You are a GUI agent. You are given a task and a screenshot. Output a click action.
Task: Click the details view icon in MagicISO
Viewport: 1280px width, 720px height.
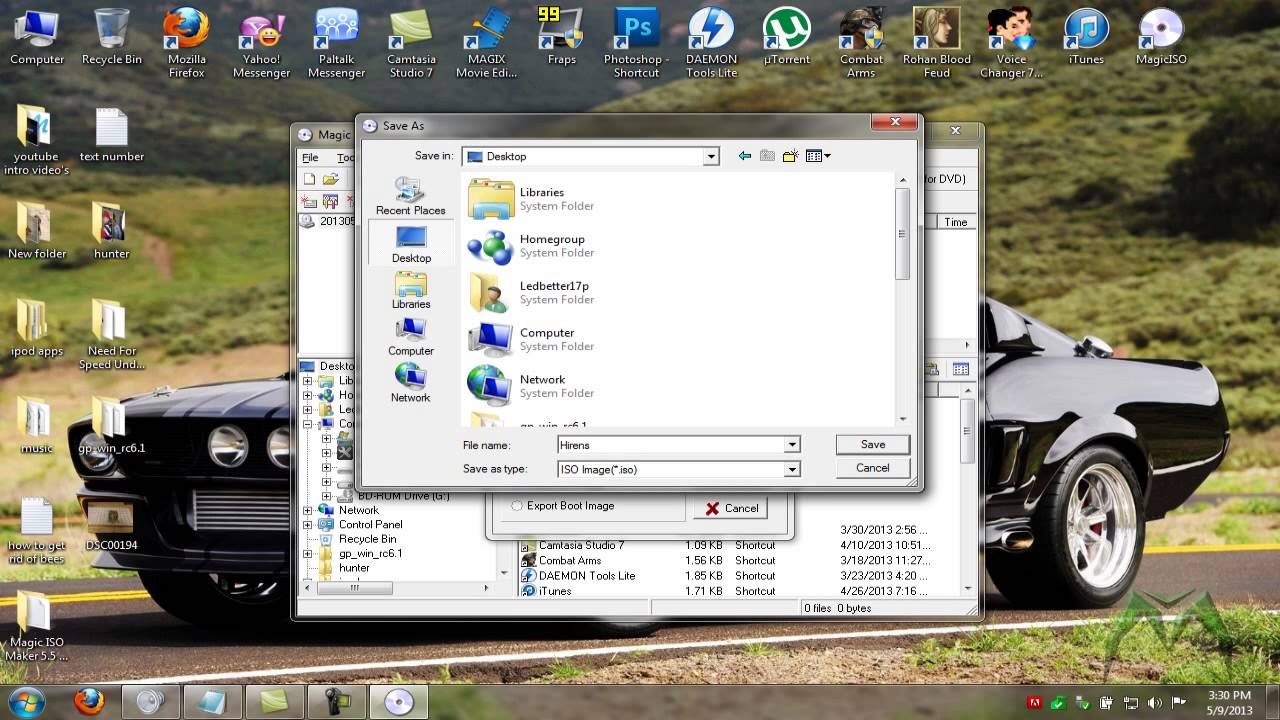(x=961, y=369)
